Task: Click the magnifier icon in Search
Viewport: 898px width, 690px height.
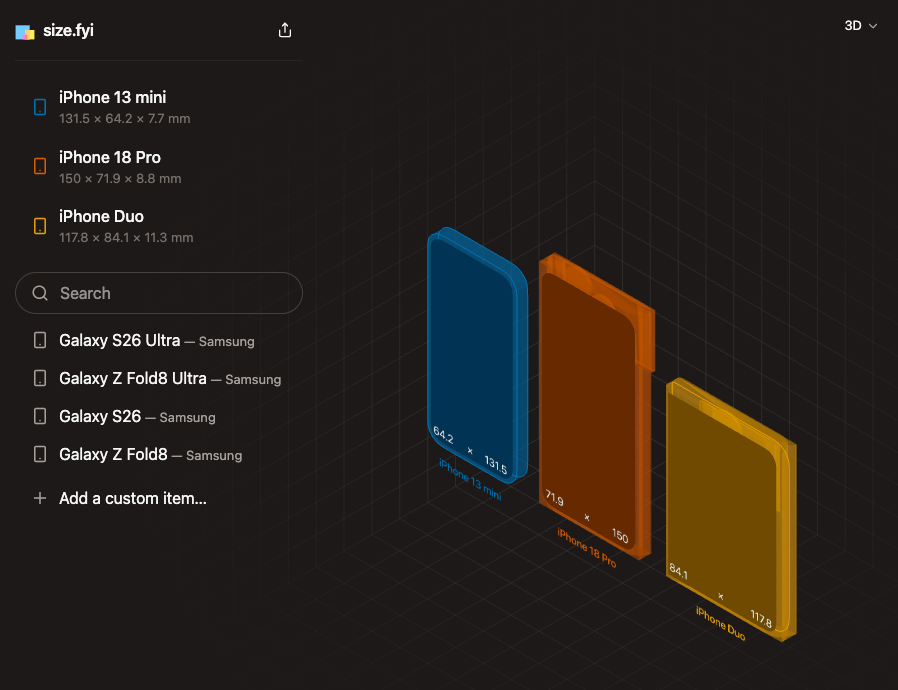Action: coord(40,293)
